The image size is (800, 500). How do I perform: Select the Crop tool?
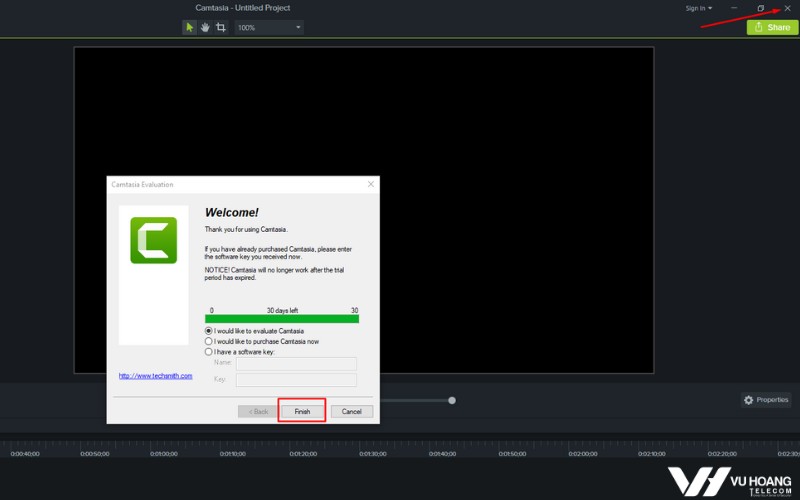pyautogui.click(x=221, y=28)
